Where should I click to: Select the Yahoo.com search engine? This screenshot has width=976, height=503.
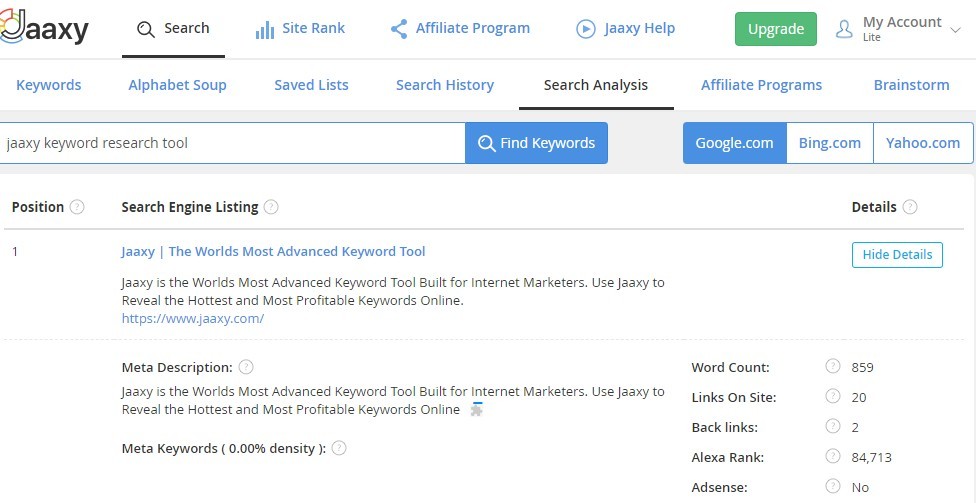point(923,143)
